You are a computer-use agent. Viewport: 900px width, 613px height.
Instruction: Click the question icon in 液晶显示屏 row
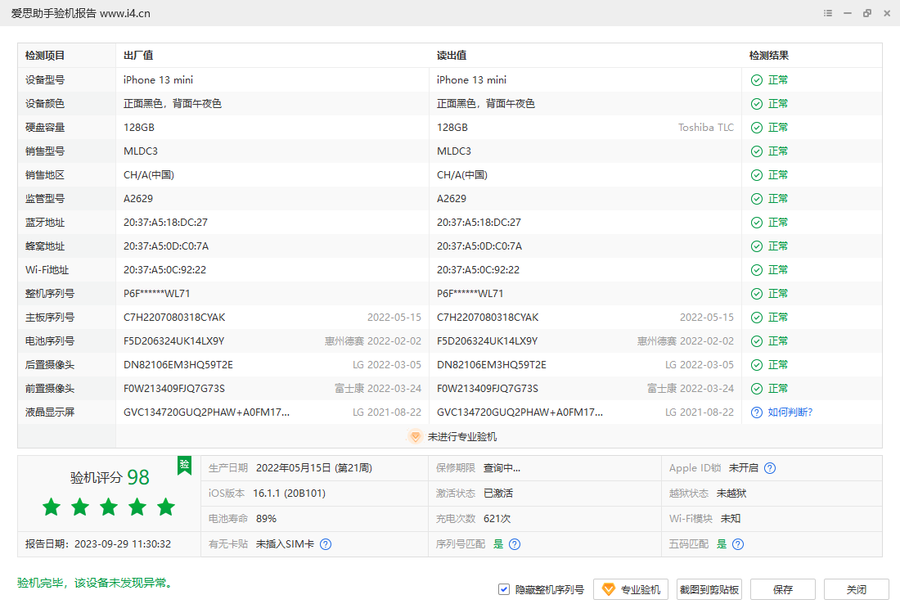point(757,412)
